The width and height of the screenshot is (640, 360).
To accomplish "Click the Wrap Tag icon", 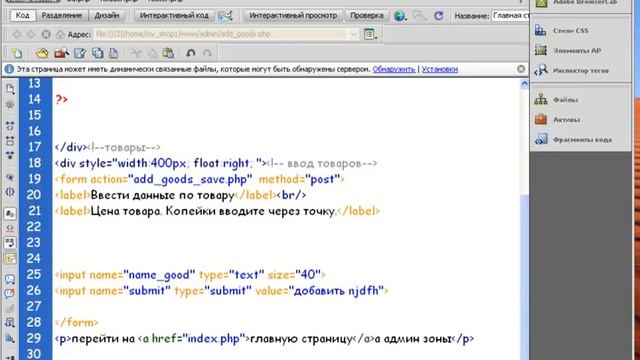I will pyautogui.click(x=10, y=308).
